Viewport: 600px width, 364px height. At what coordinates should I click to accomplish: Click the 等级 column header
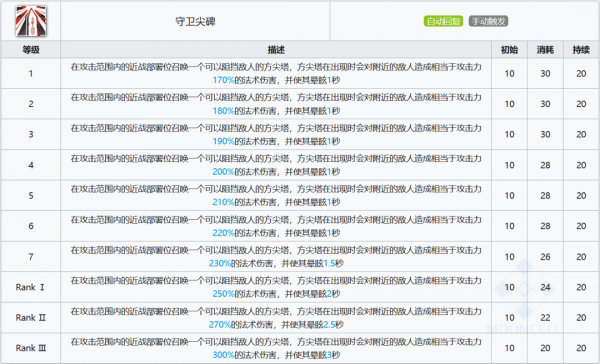[x=31, y=50]
